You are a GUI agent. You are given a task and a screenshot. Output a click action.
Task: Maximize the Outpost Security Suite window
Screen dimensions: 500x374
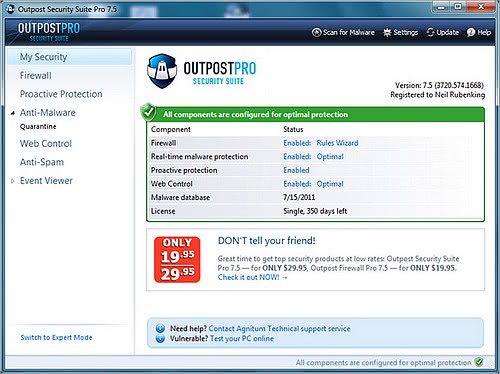click(x=458, y=7)
